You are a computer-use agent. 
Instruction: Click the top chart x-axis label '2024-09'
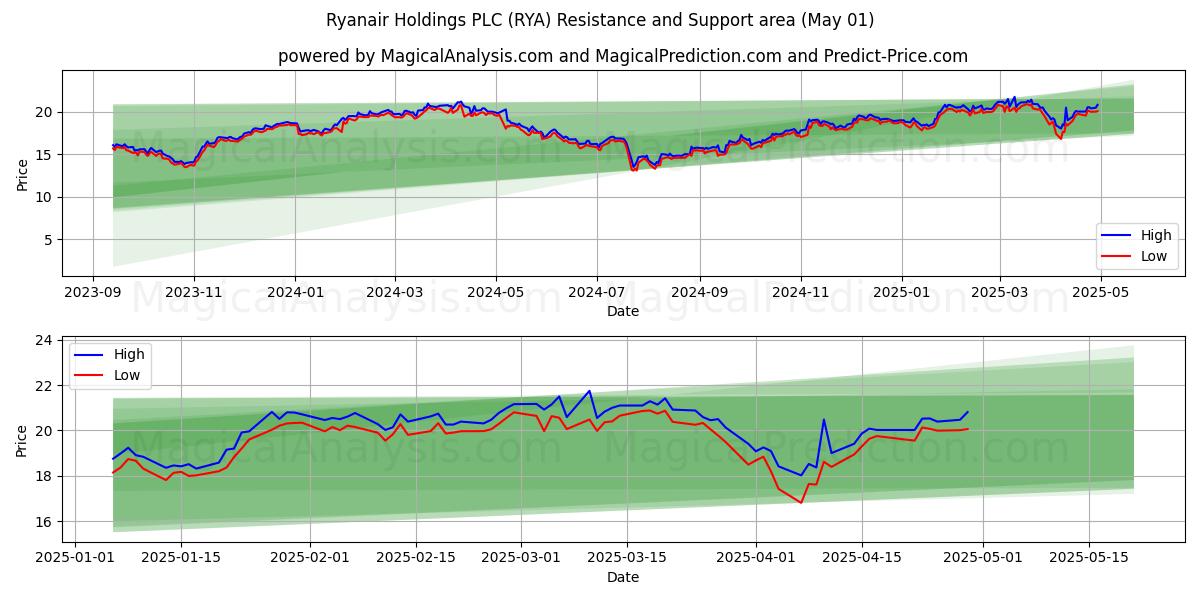point(699,293)
